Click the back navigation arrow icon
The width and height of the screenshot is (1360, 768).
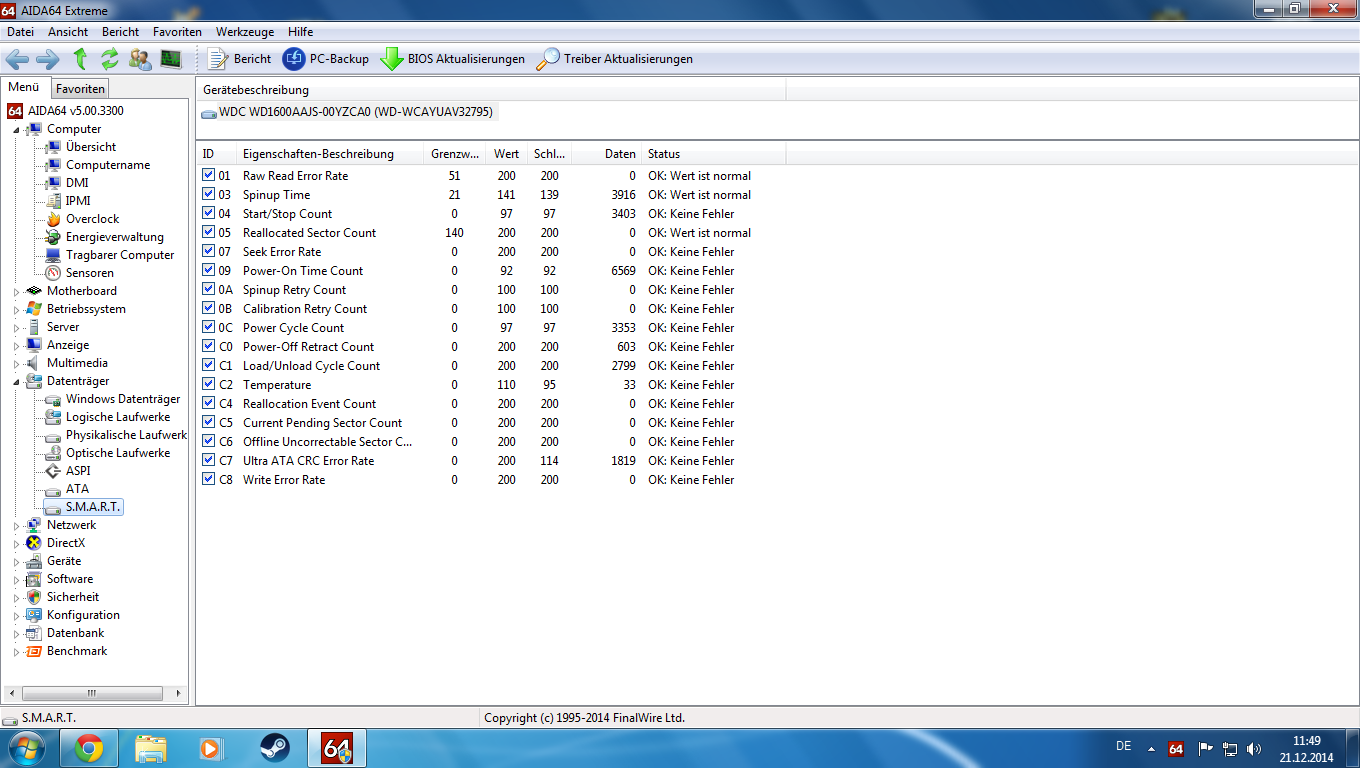click(x=17, y=59)
